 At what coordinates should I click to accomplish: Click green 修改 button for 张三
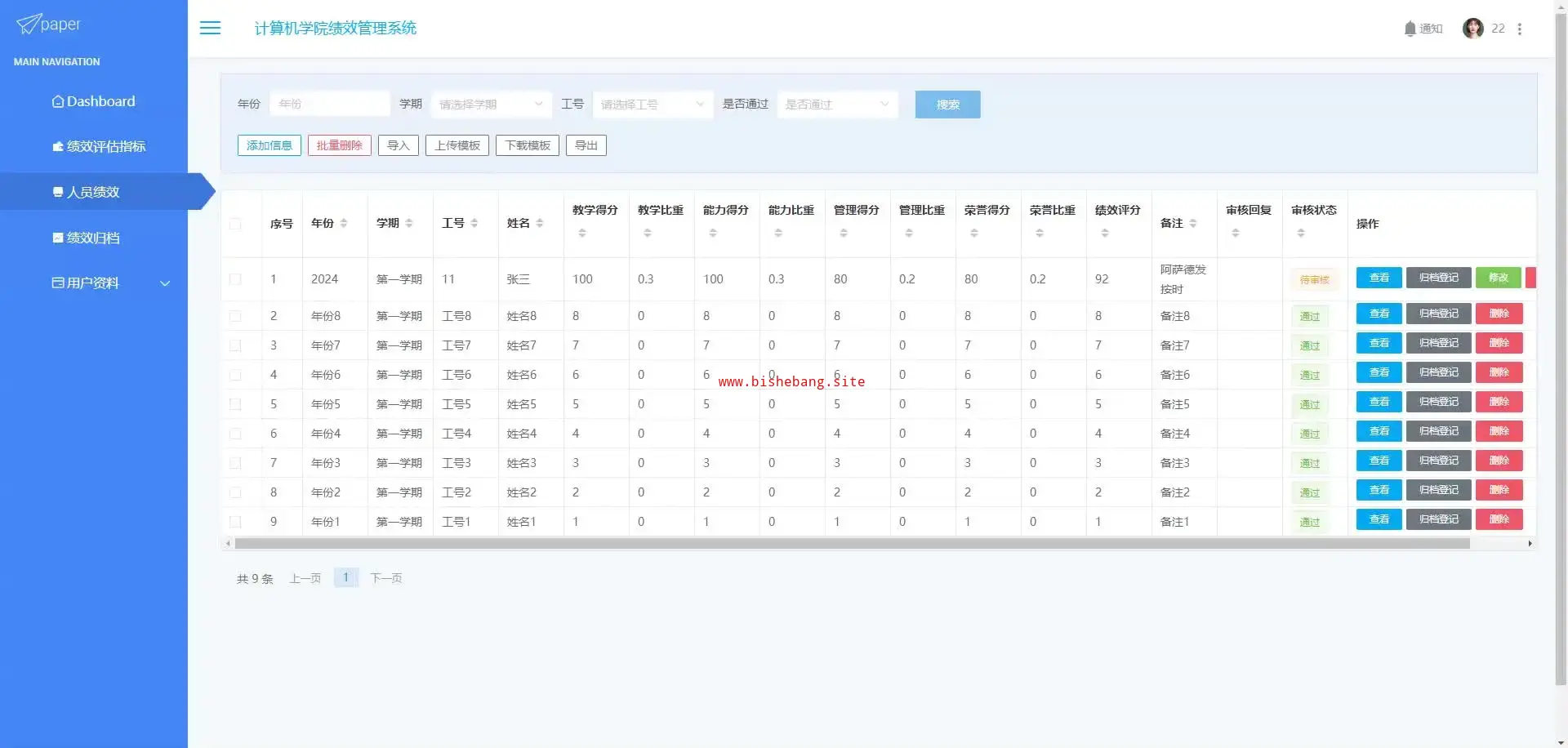tap(1499, 278)
